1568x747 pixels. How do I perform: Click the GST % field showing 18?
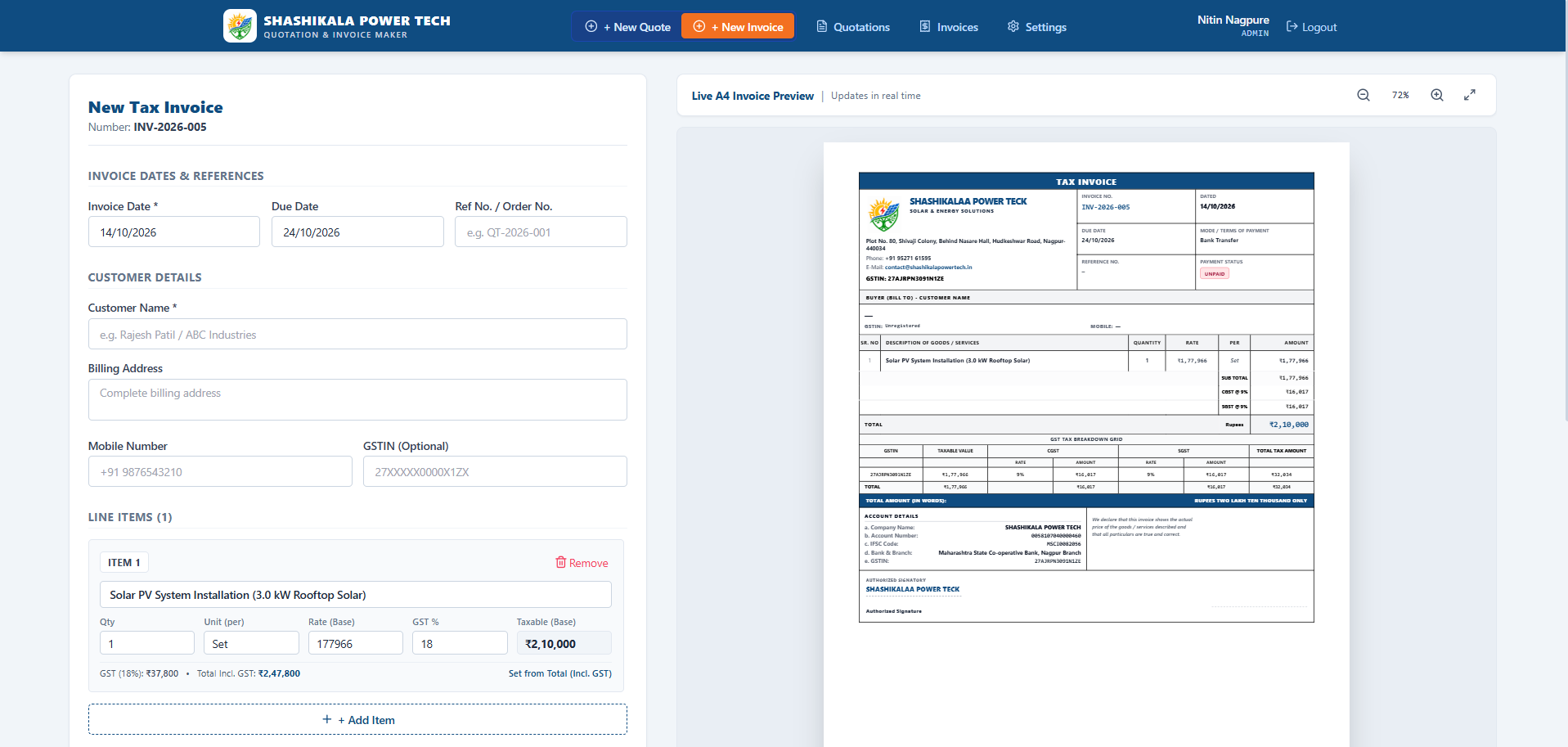(460, 643)
